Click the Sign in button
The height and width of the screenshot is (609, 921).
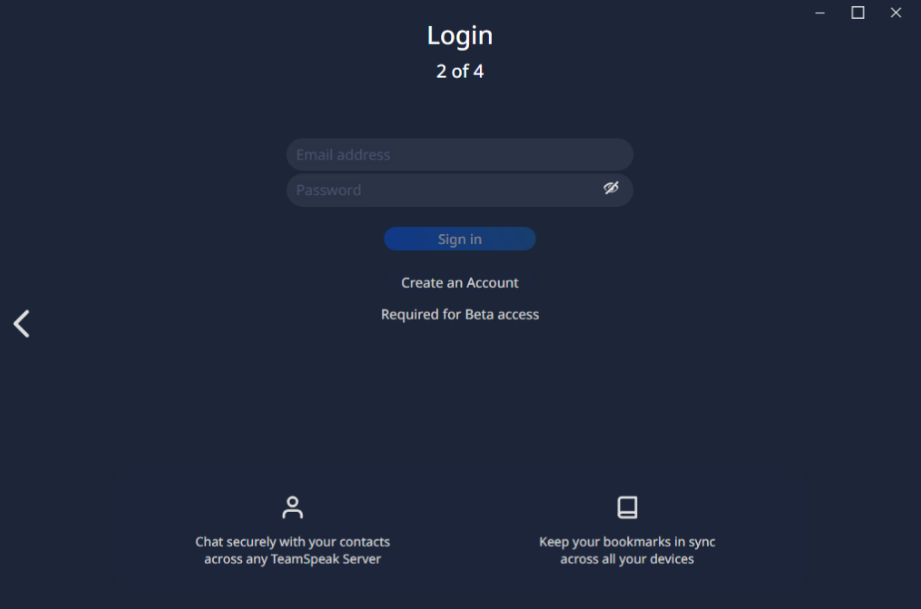460,239
